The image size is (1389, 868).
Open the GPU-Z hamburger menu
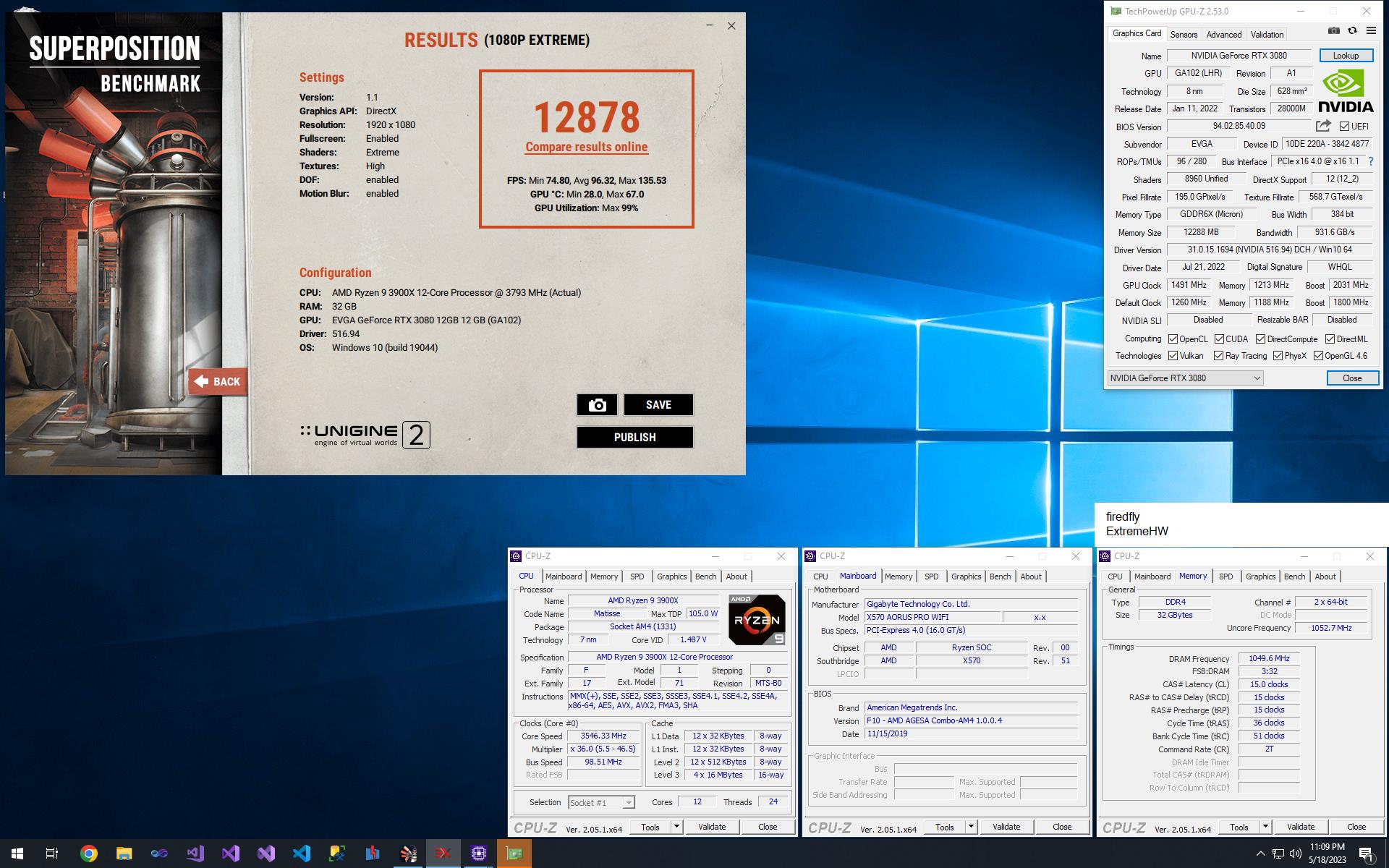coord(1371,31)
